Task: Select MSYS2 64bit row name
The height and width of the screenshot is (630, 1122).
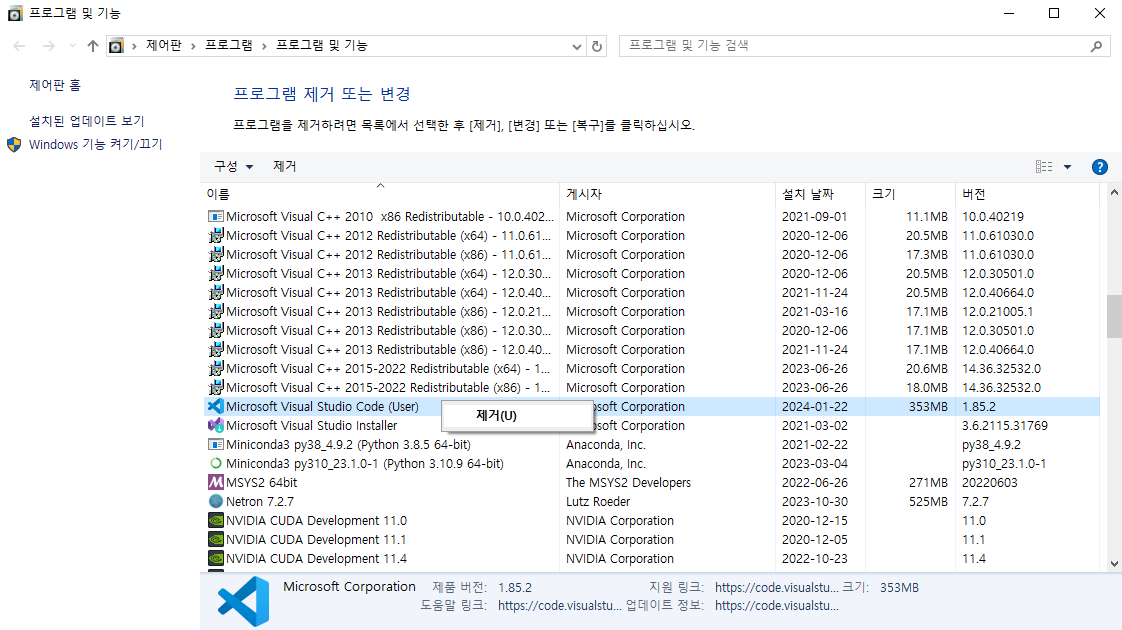Action: pyautogui.click(x=261, y=483)
